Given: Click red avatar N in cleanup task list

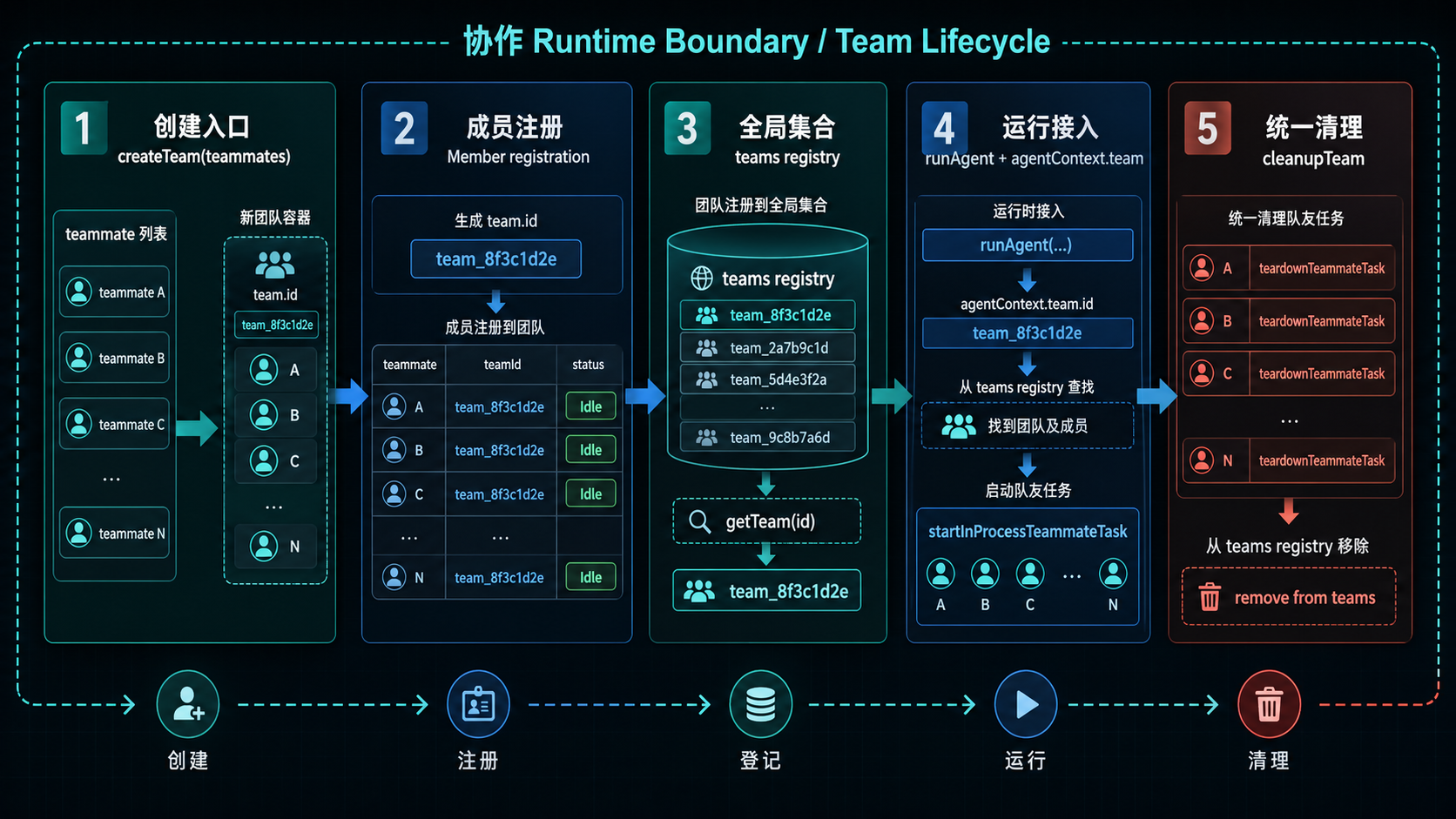Looking at the screenshot, I should tap(1202, 460).
